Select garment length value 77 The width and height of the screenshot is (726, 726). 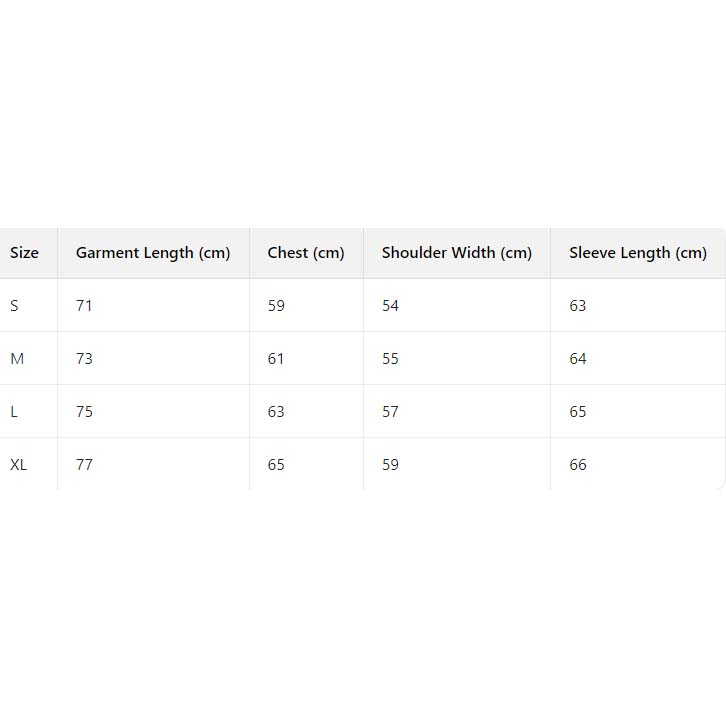coord(84,465)
